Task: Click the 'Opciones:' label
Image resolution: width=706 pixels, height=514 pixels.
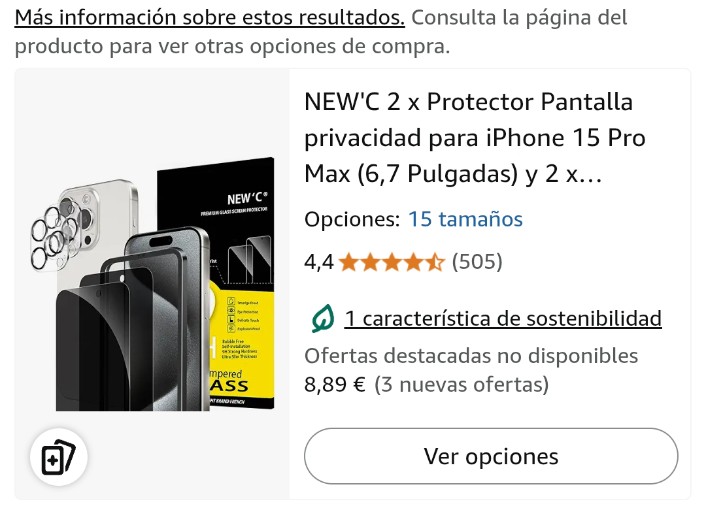Action: tap(352, 219)
